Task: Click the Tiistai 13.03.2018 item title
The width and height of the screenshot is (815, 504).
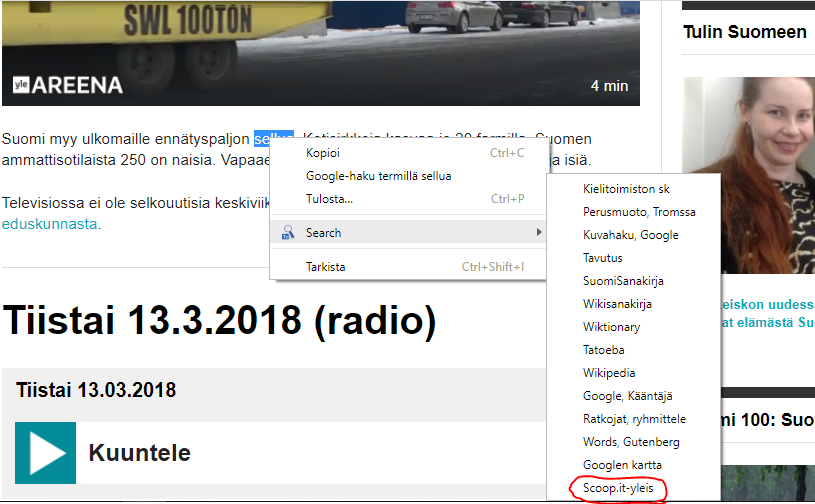Action: [x=96, y=390]
